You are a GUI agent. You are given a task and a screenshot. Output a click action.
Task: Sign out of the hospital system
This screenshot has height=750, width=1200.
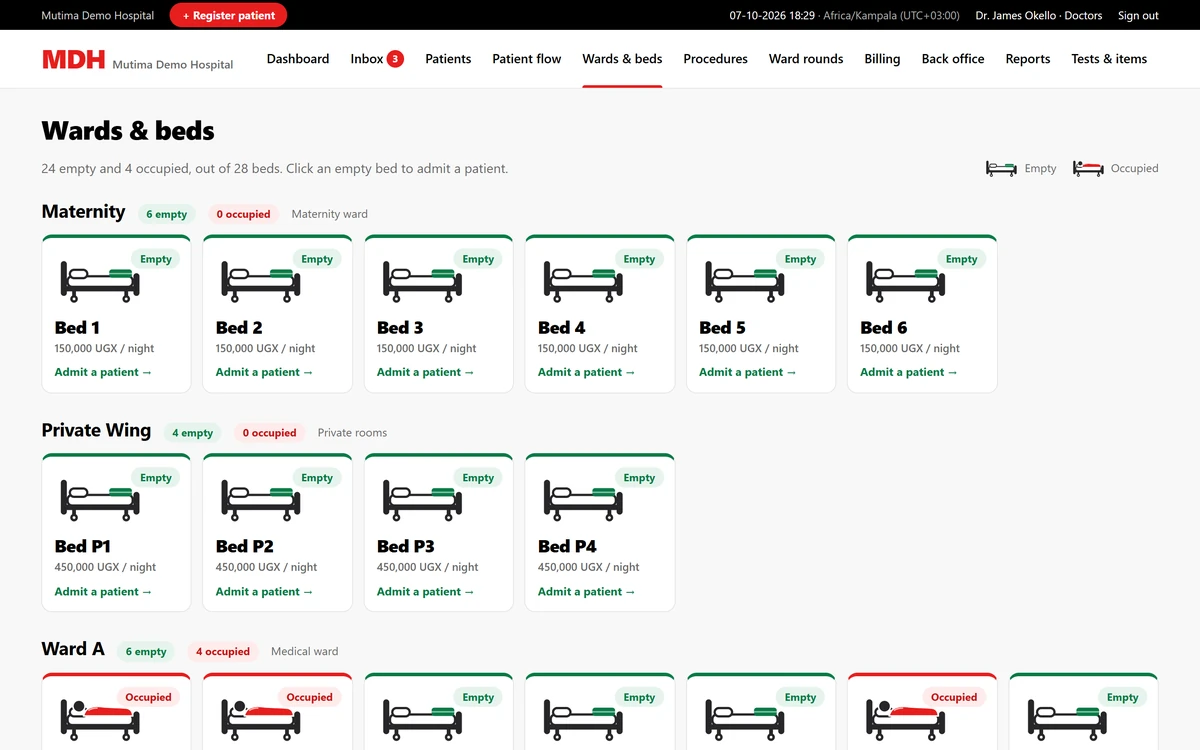coord(1138,15)
